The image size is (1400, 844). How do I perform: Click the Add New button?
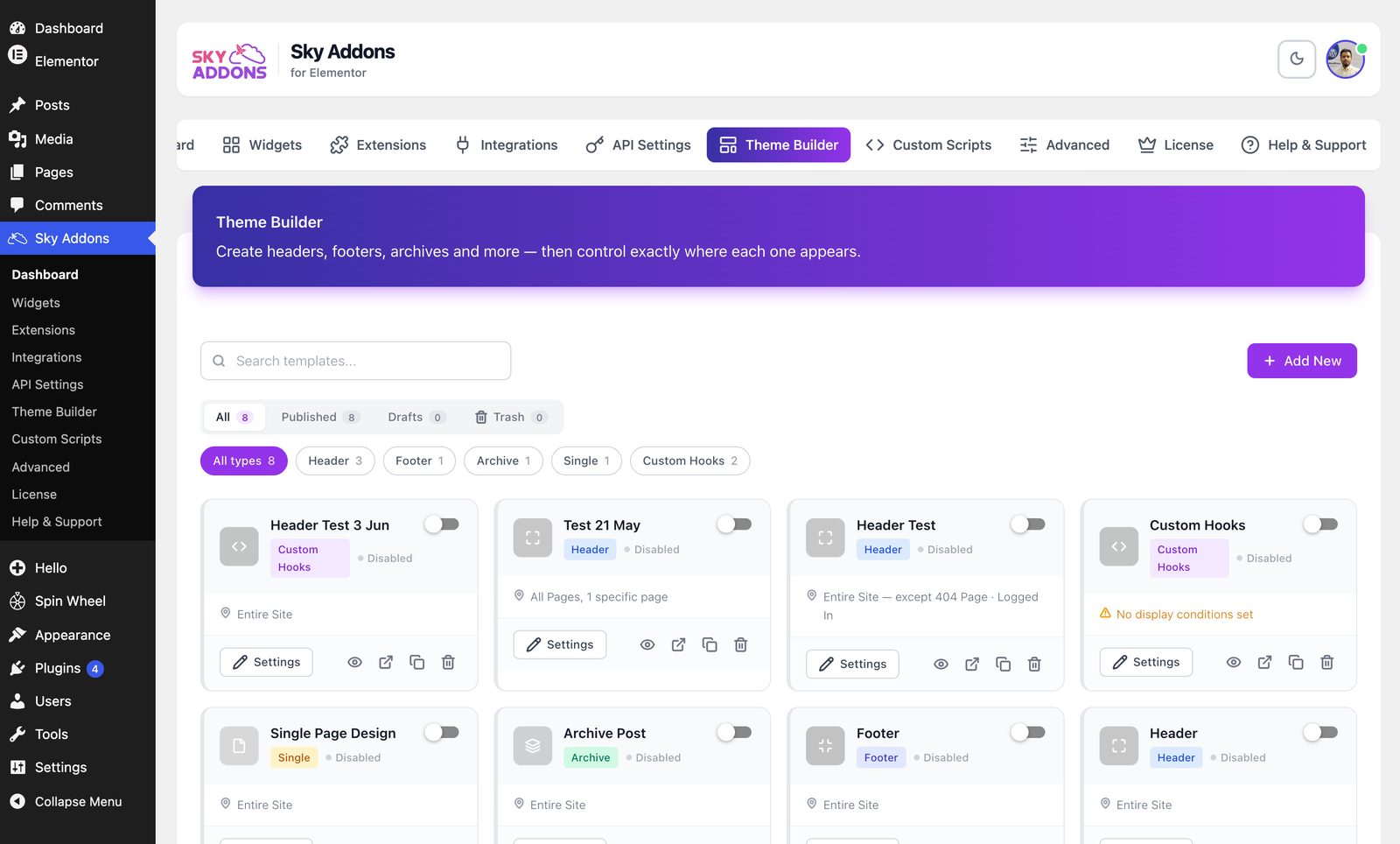pyautogui.click(x=1302, y=361)
